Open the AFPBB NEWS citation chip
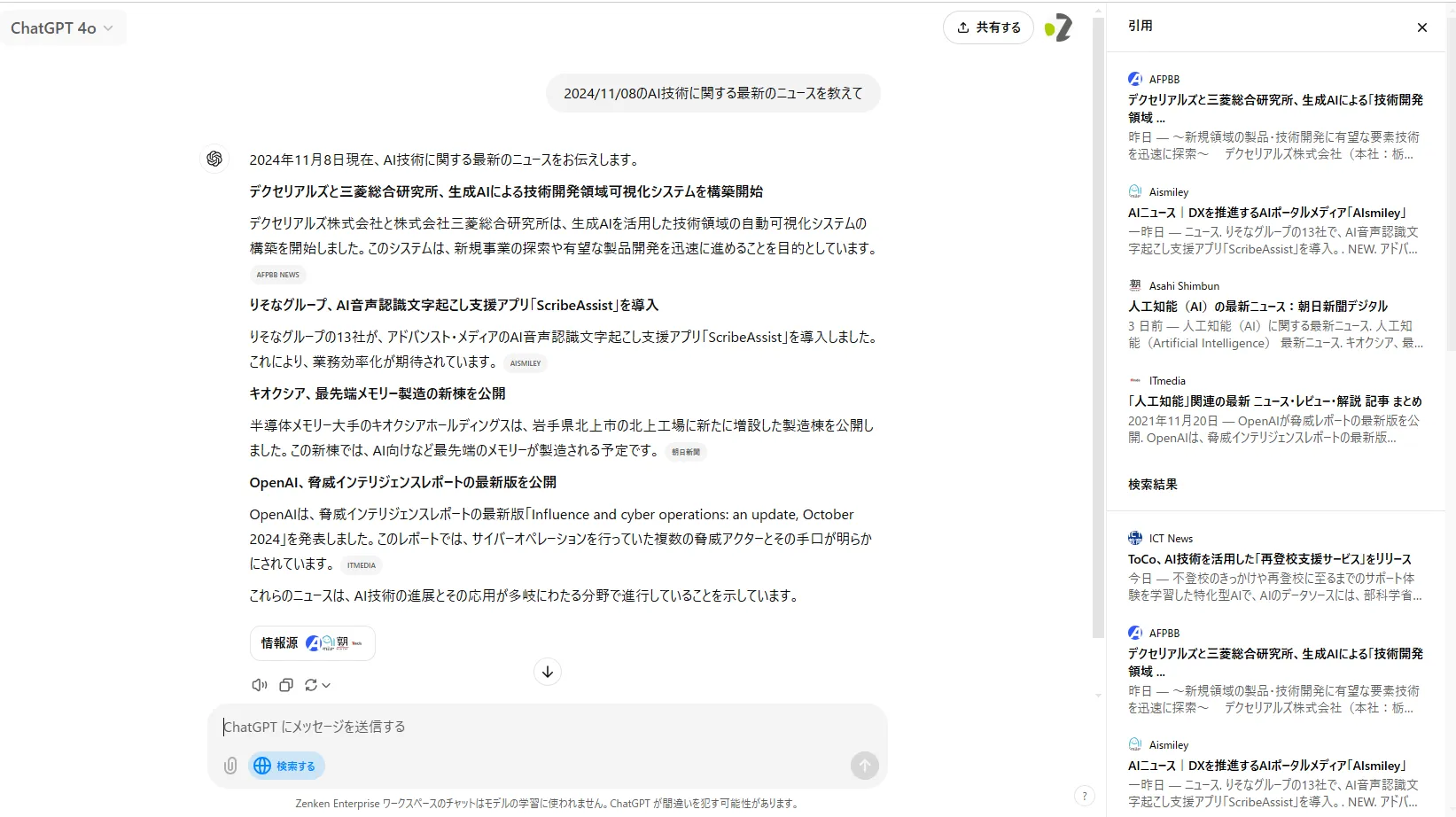Viewport: 1456px width, 817px height. coord(278,275)
